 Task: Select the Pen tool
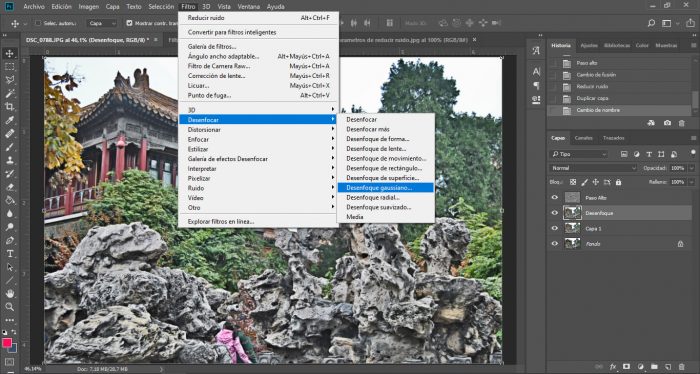(9, 240)
